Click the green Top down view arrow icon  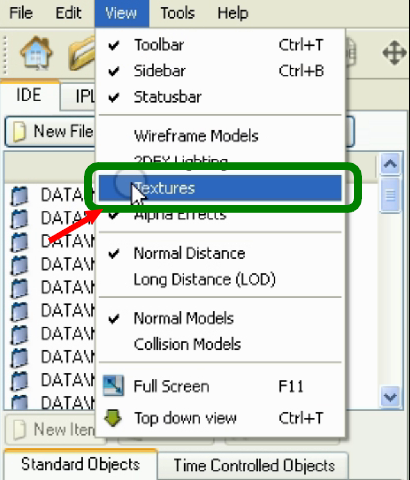pyautogui.click(x=113, y=418)
